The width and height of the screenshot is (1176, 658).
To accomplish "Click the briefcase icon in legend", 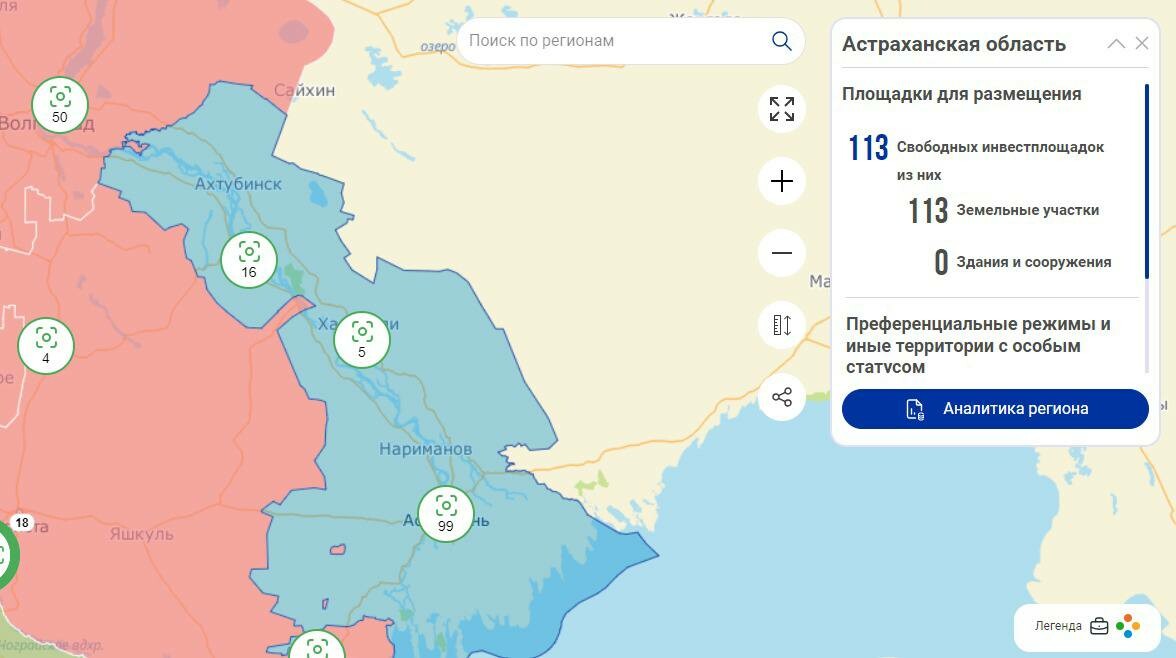I will tap(1099, 626).
